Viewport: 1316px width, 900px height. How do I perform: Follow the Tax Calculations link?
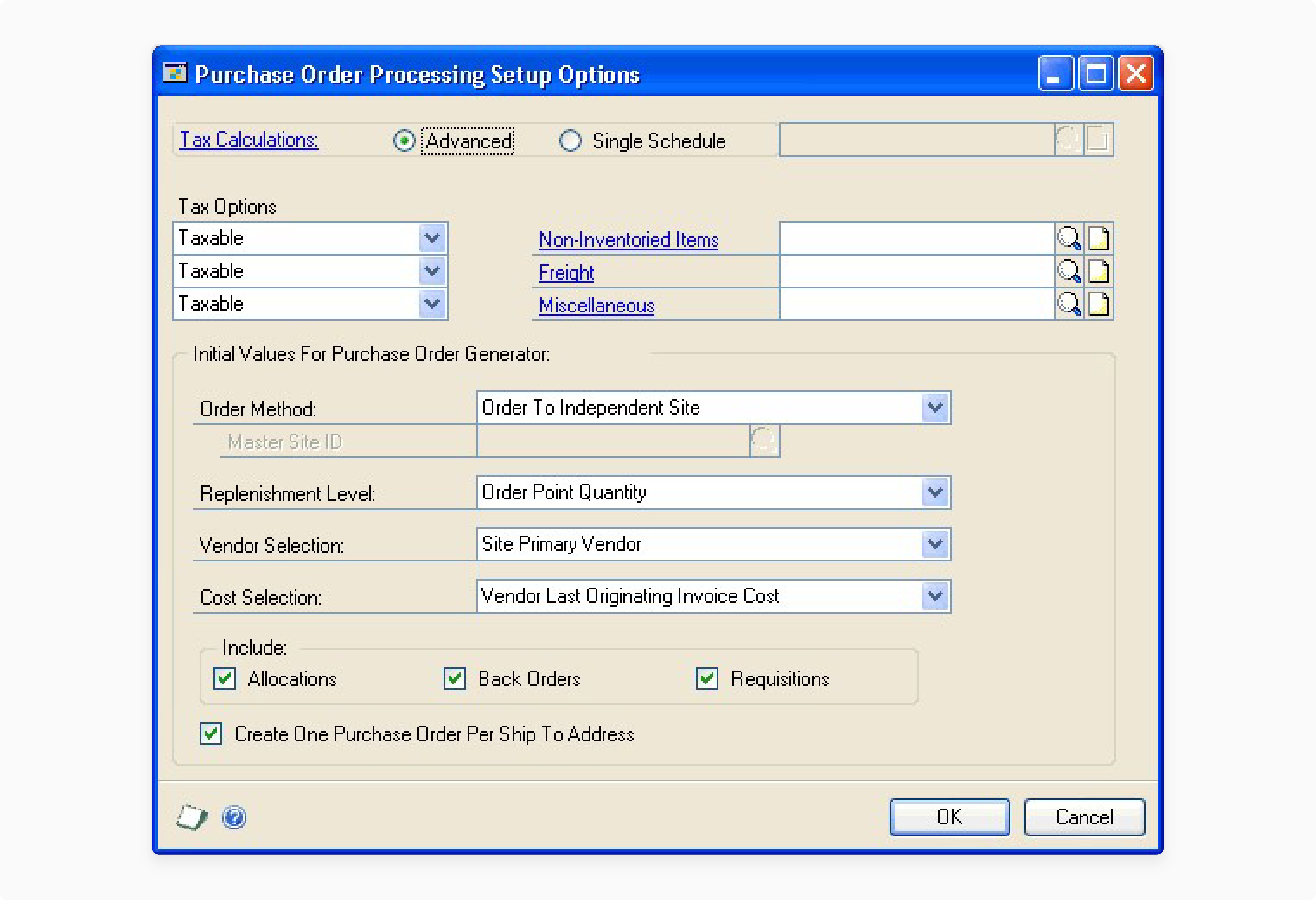coord(249,139)
